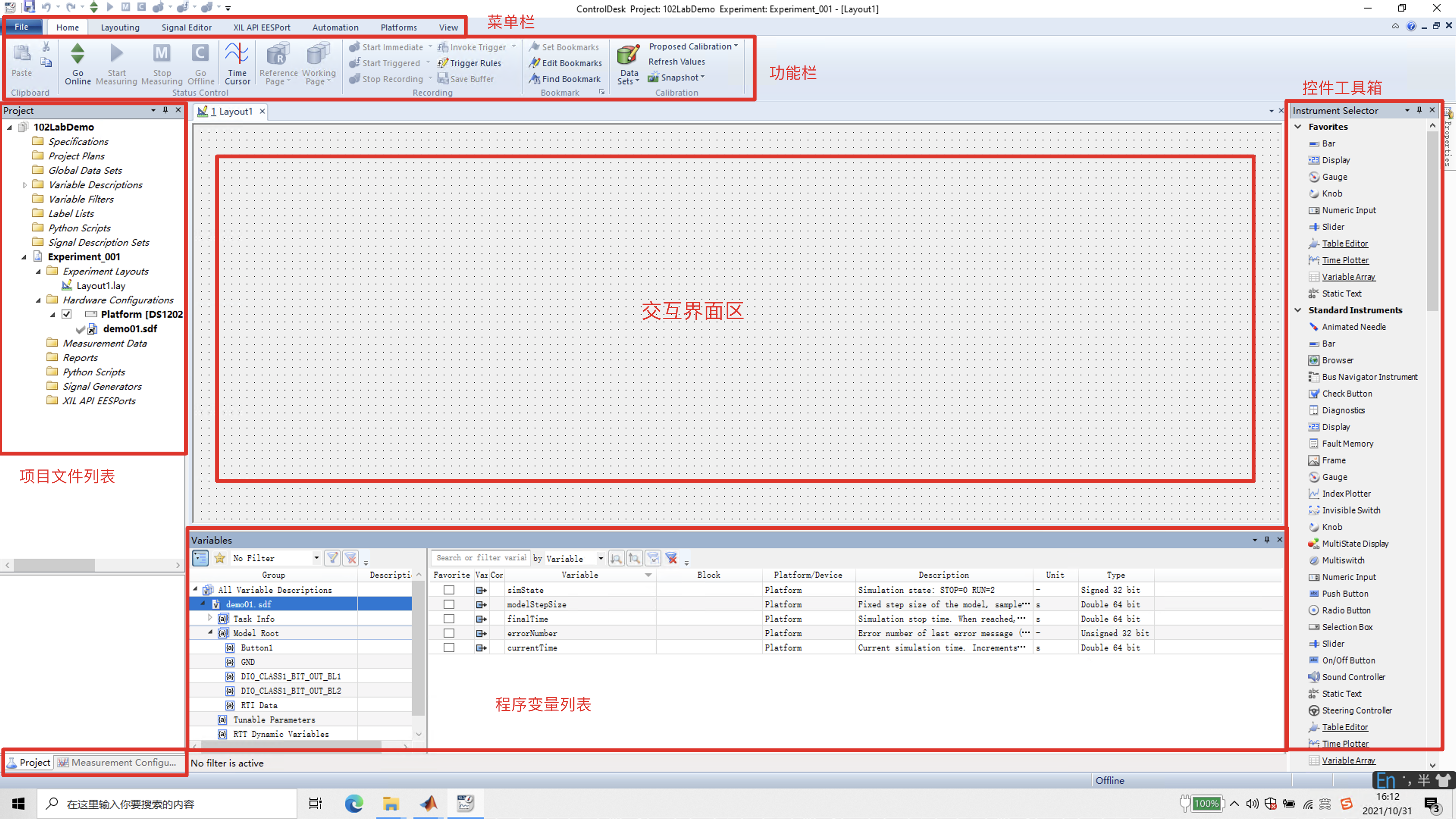Open the XIL API EESPort tab
This screenshot has width=1456, height=819.
click(262, 27)
